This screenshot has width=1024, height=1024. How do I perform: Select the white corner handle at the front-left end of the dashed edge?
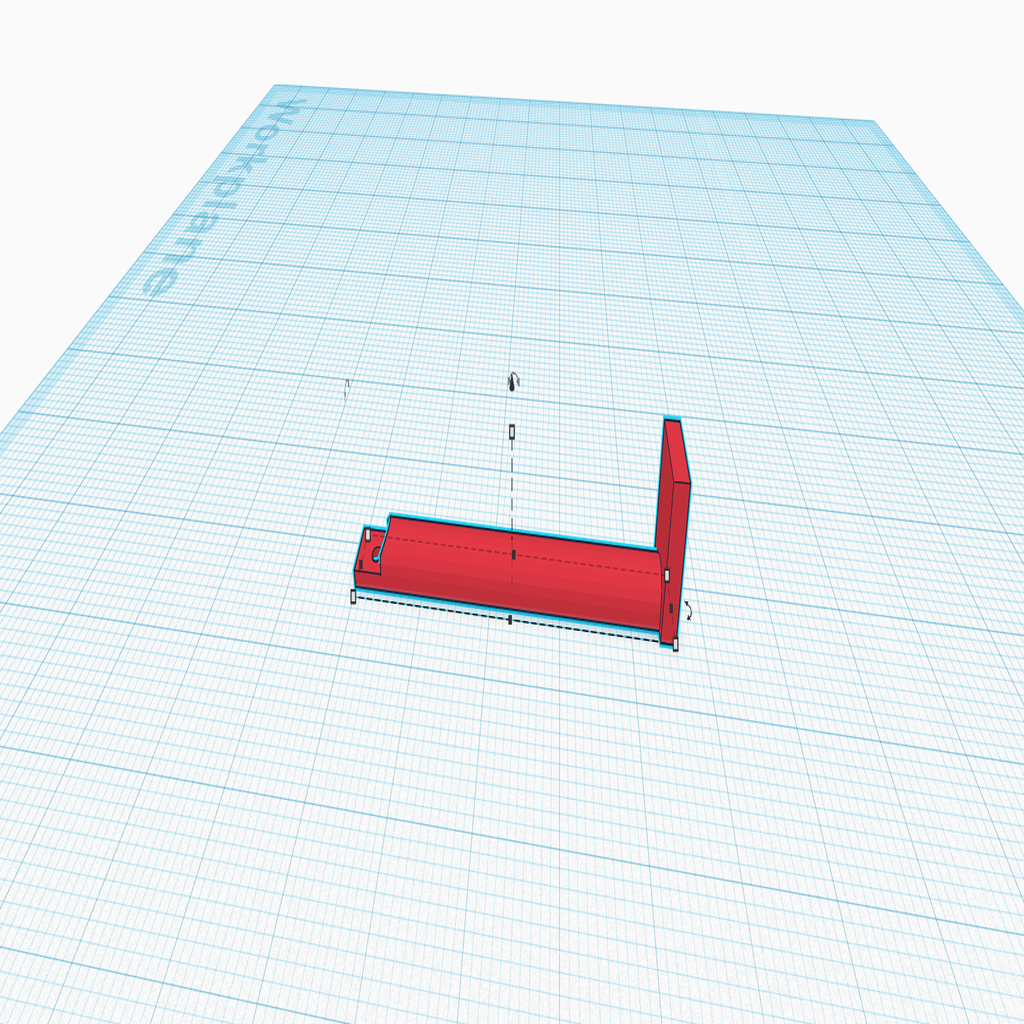tap(353, 596)
